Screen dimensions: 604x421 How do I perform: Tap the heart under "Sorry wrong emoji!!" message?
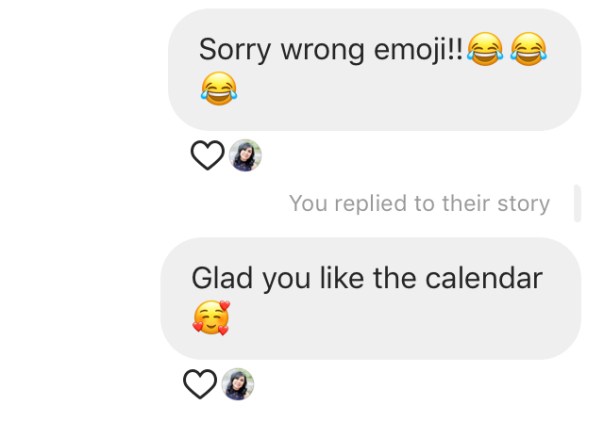207,155
